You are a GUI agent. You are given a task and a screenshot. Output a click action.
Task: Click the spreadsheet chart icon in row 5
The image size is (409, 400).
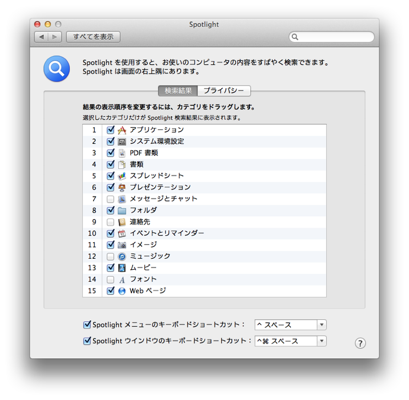pos(122,176)
